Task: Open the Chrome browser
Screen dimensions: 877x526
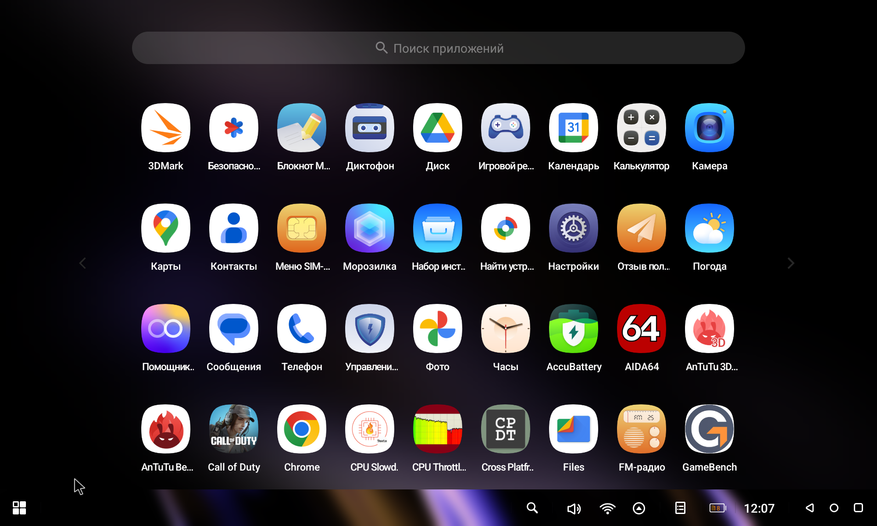Action: (301, 429)
